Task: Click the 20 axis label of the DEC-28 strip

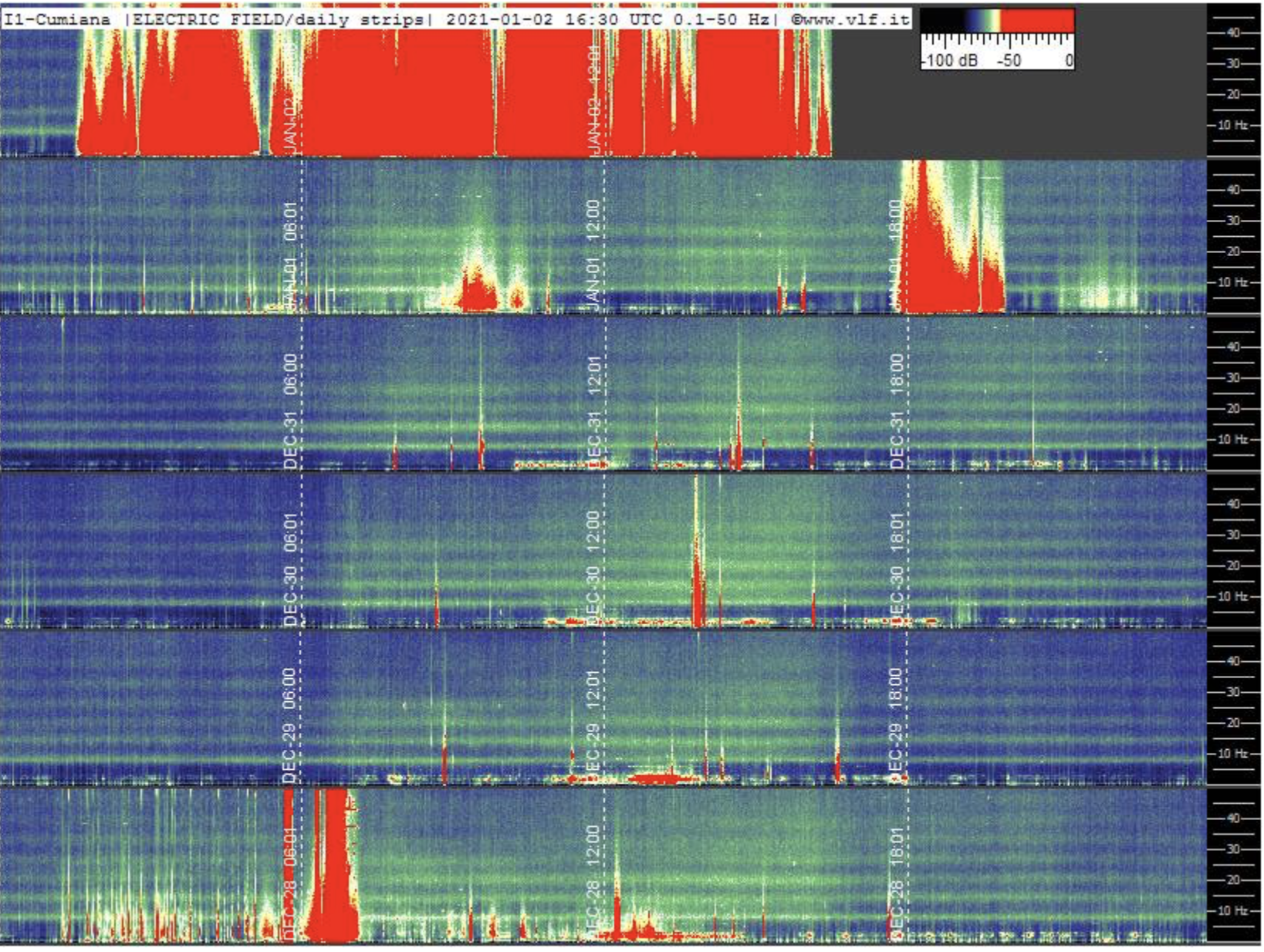Action: point(1233,879)
